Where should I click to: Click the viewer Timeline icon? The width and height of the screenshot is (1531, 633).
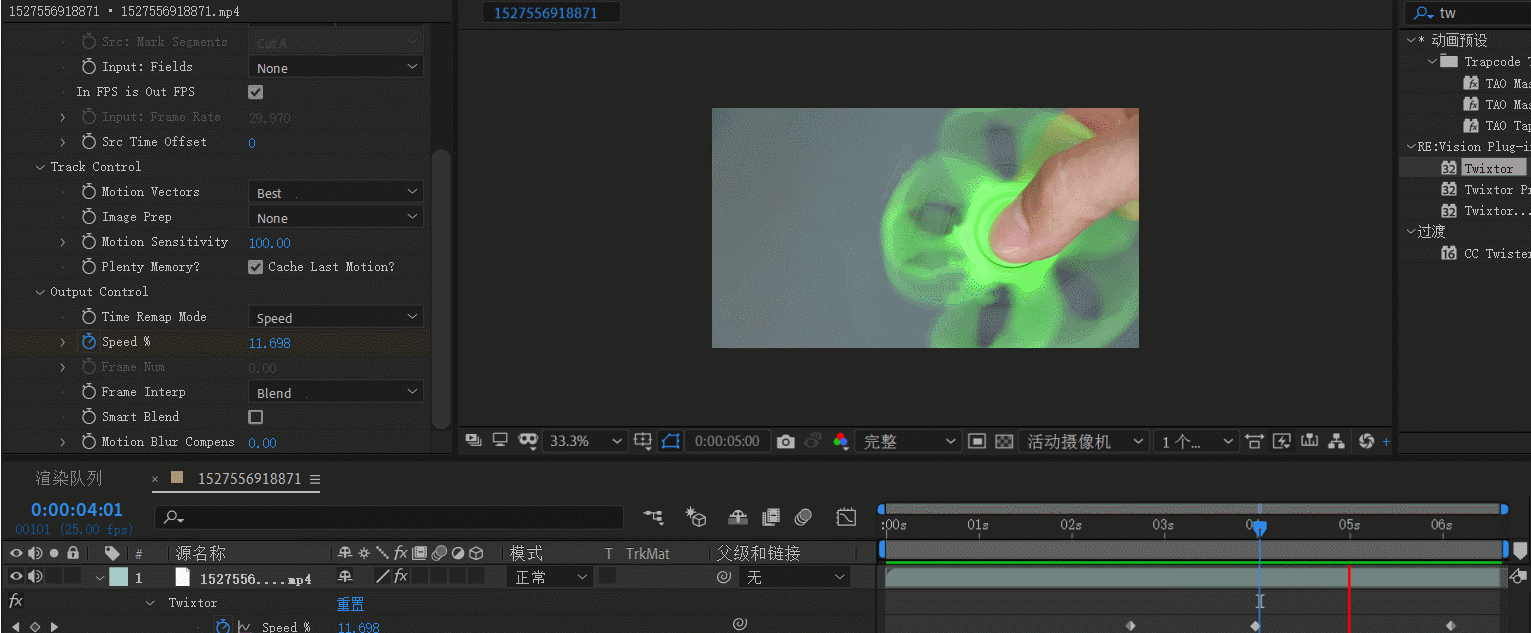(x=1309, y=441)
